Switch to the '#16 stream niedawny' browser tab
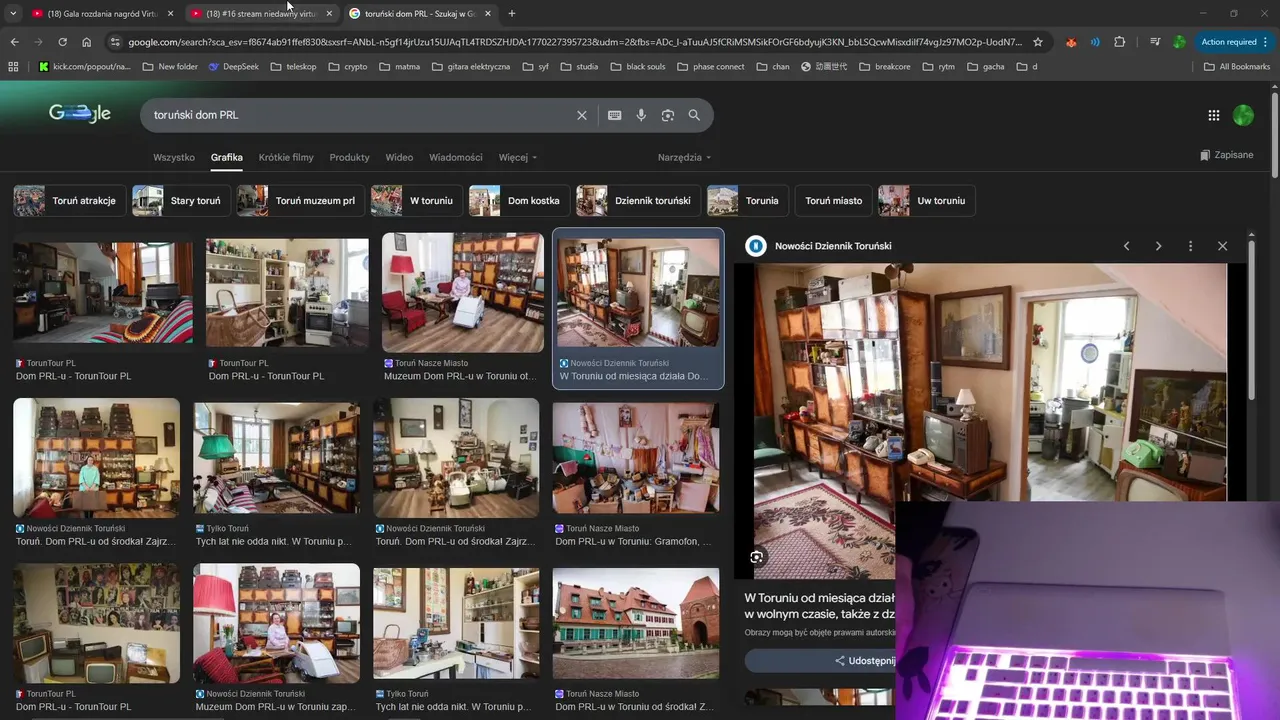Screen dimensions: 1280x720 pyautogui.click(x=261, y=14)
